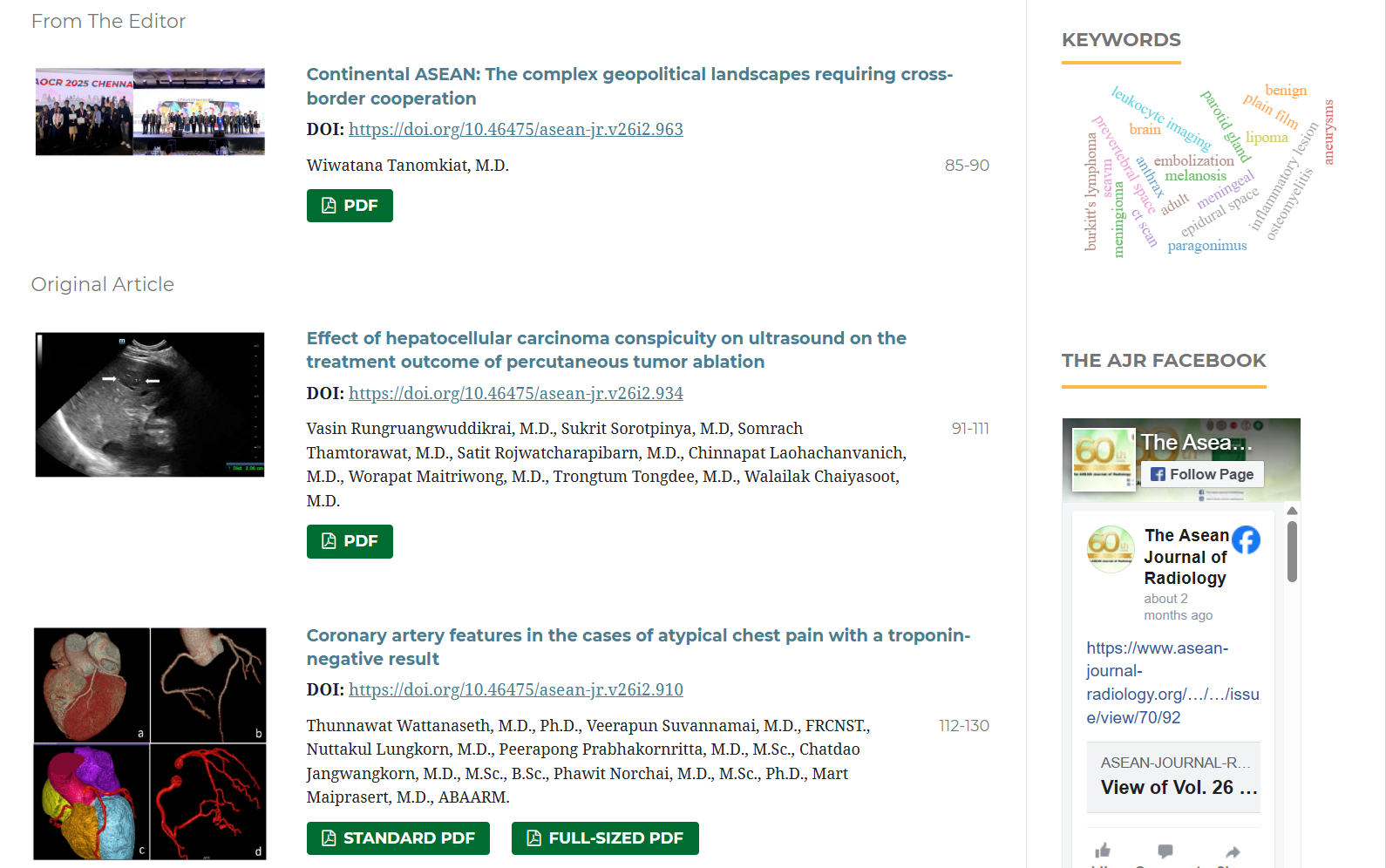The image size is (1386, 868).
Task: Follow the Asean Journal Facebook page
Action: tap(1202, 474)
